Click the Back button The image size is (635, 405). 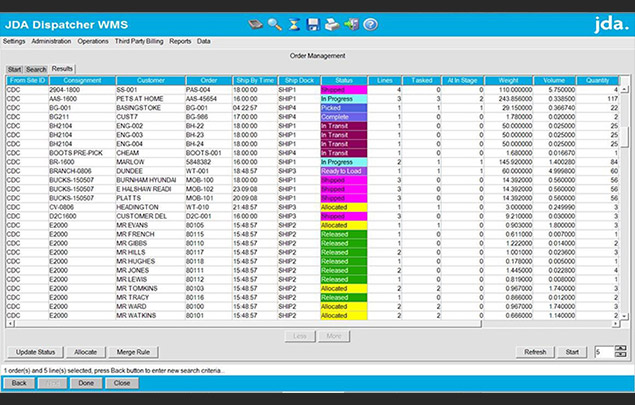(19, 383)
